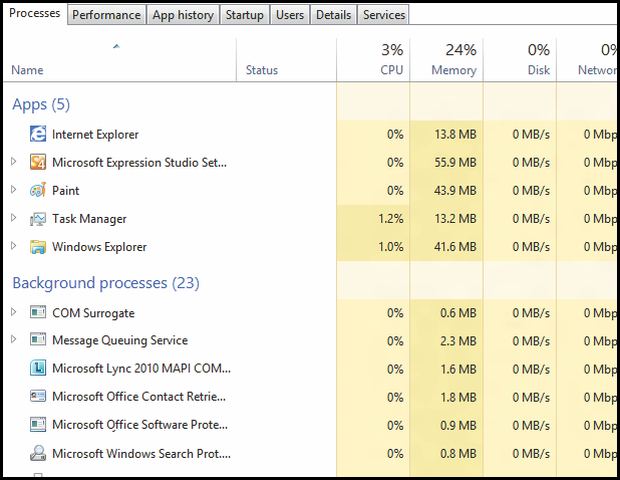Click the 43.9 MB memory value
Viewport: 620px width, 480px height.
(x=456, y=191)
